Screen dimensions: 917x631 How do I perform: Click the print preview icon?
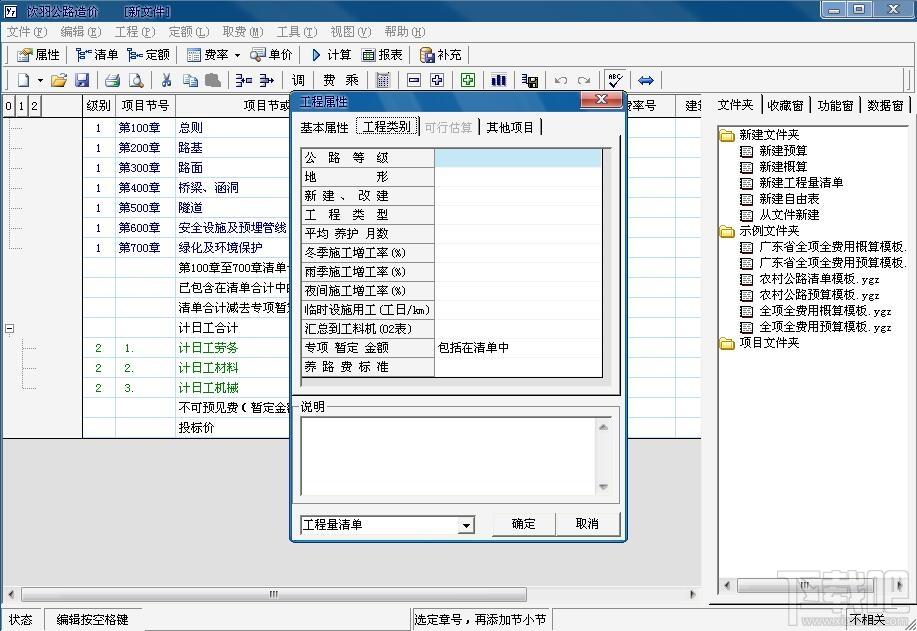[x=136, y=80]
